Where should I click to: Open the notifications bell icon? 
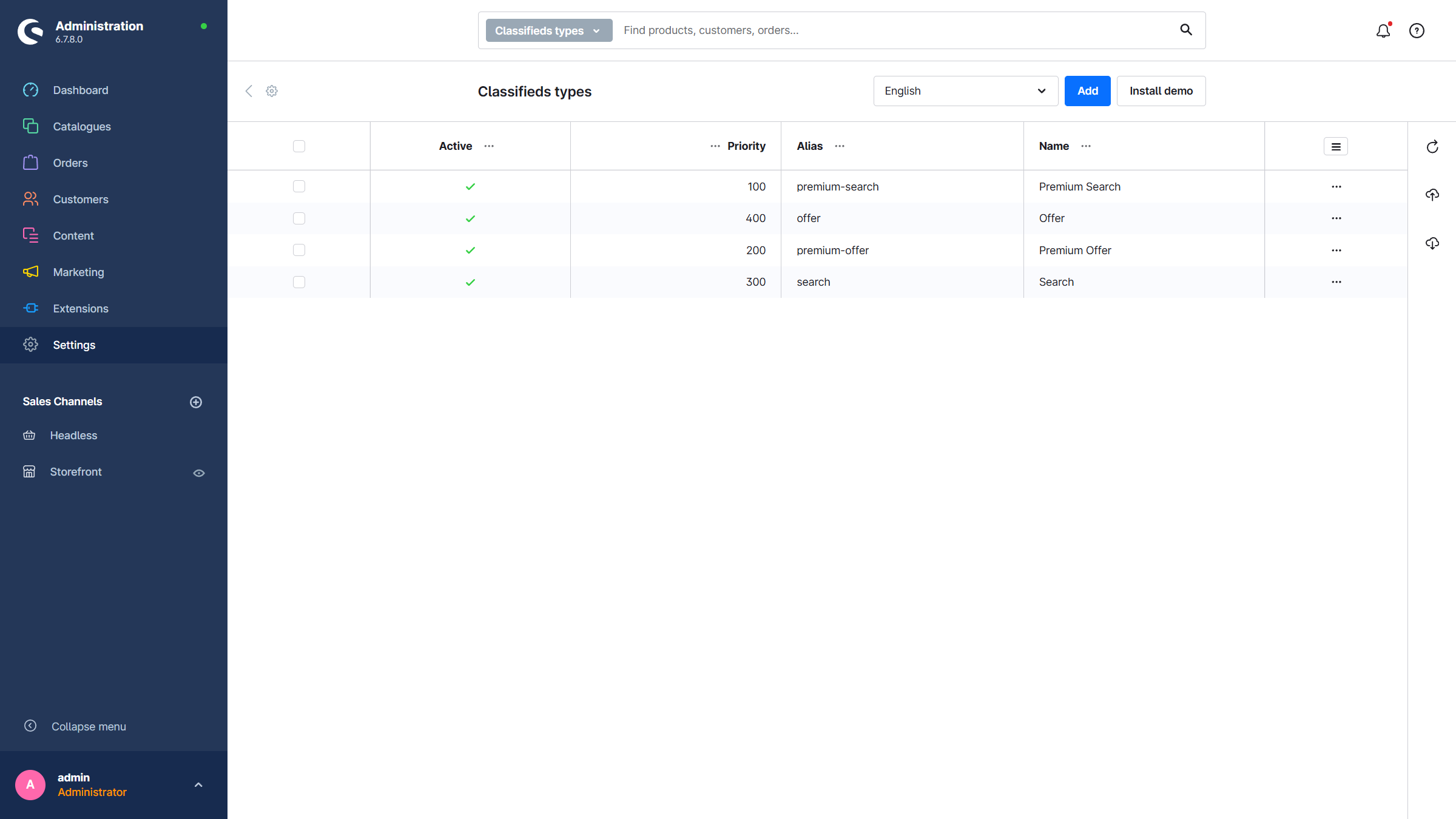[1383, 31]
